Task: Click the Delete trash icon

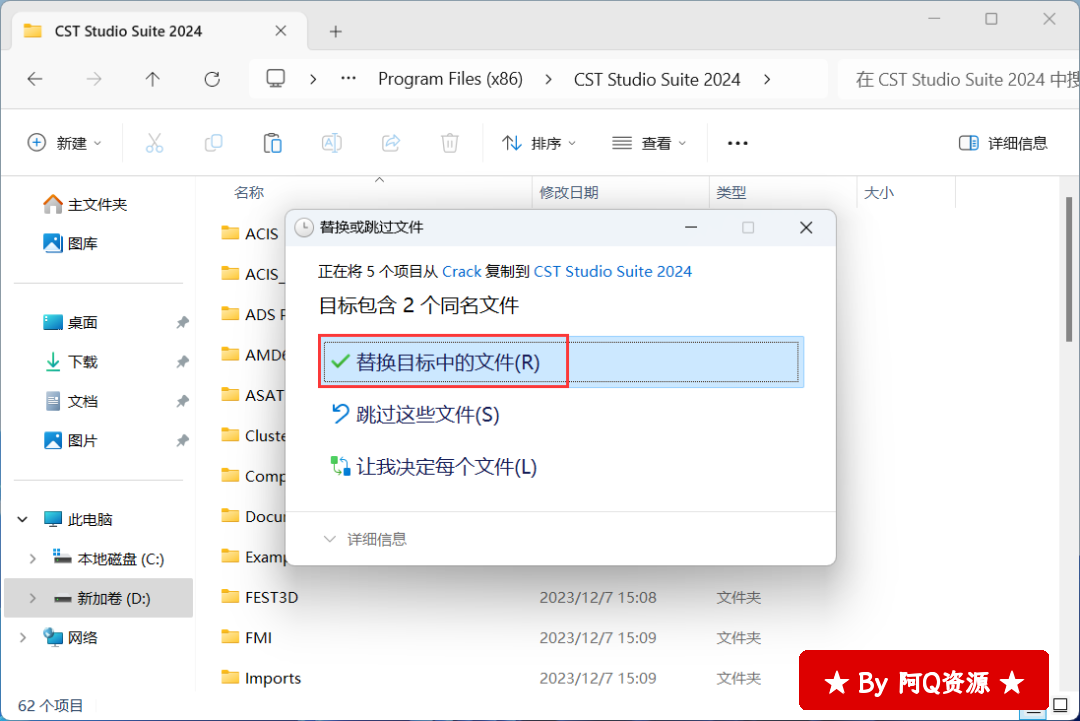Action: click(450, 143)
